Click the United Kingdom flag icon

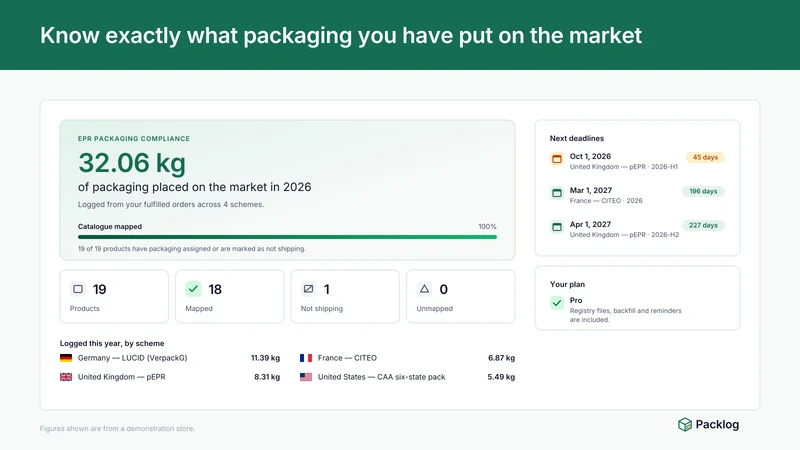click(x=66, y=377)
